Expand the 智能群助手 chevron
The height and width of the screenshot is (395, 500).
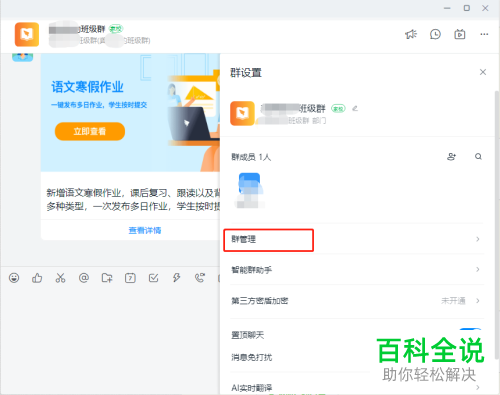click(478, 269)
